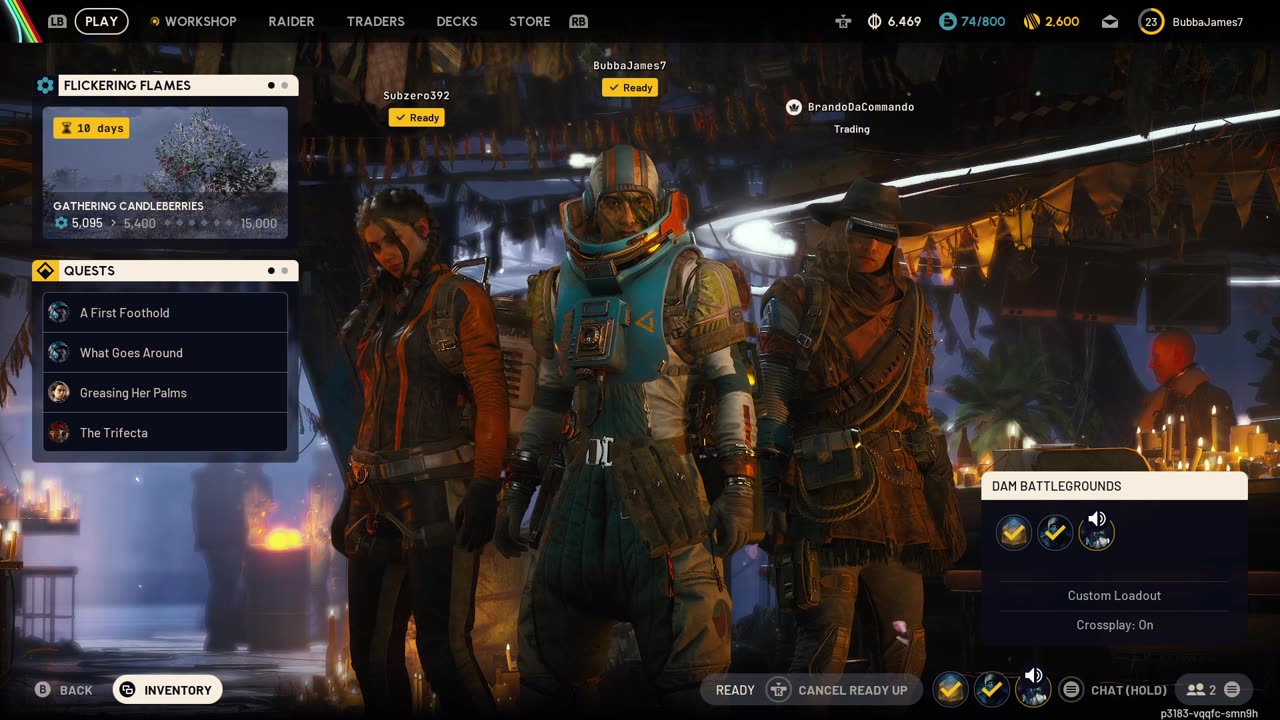Open the RAIDER tab
Screen dimensions: 1280x720
[x=291, y=21]
